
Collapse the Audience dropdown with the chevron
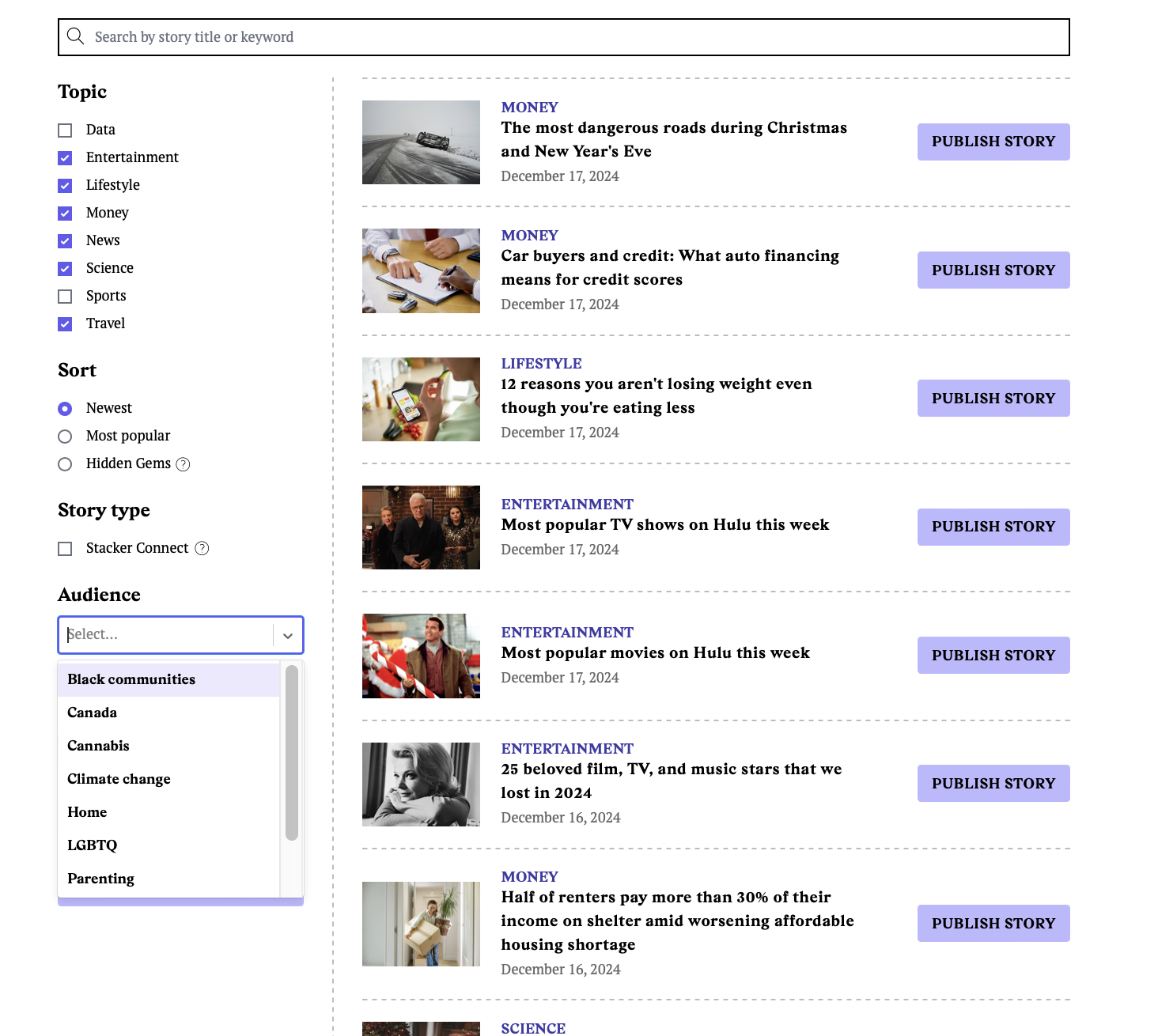(288, 635)
